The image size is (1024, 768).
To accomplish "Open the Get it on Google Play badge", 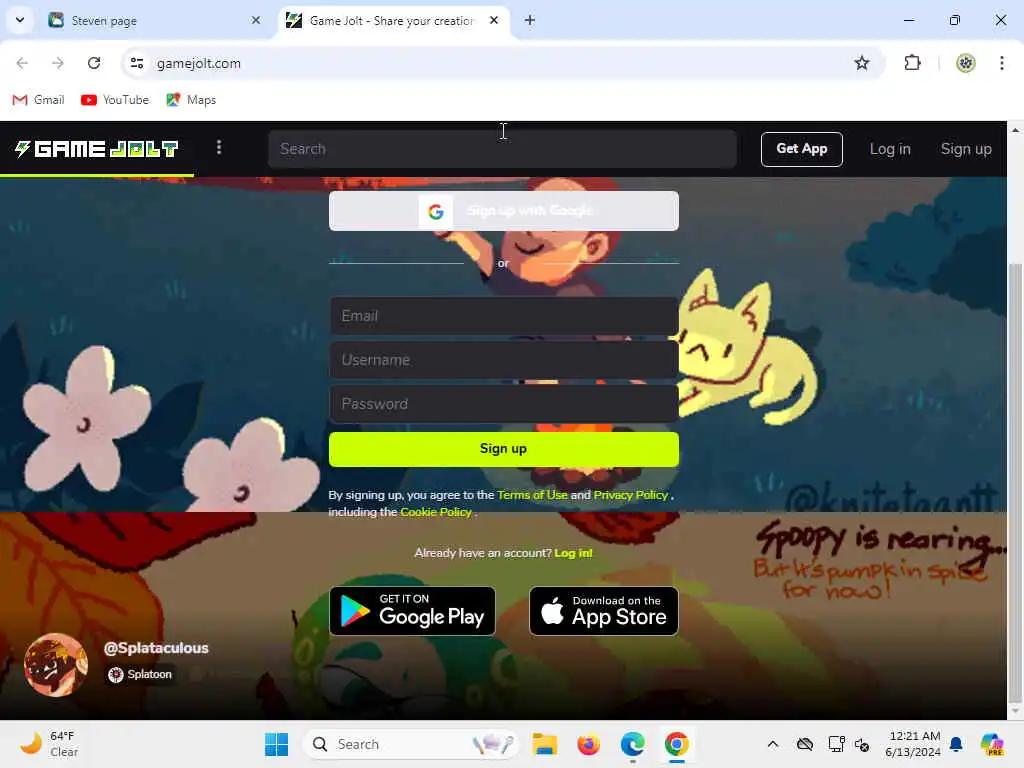I will (x=412, y=611).
